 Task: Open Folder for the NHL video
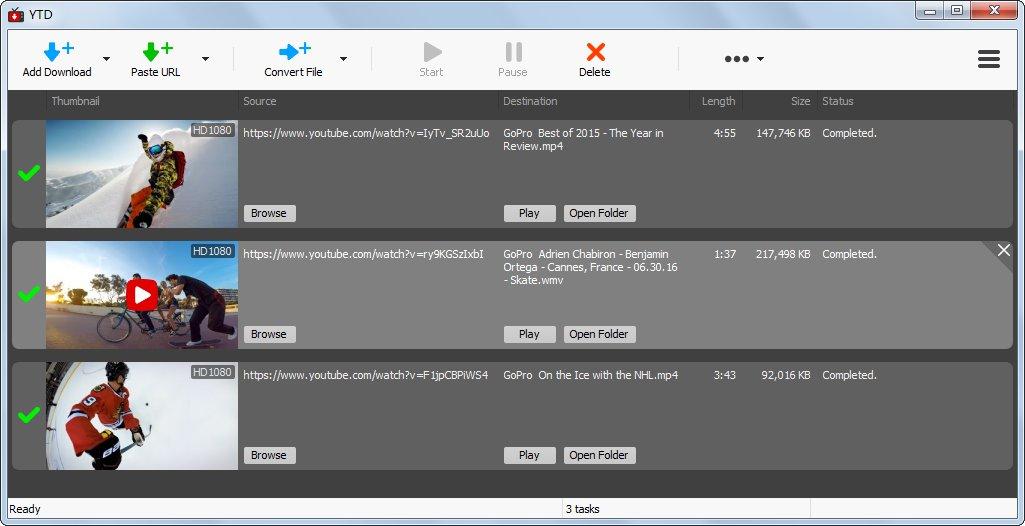(599, 455)
